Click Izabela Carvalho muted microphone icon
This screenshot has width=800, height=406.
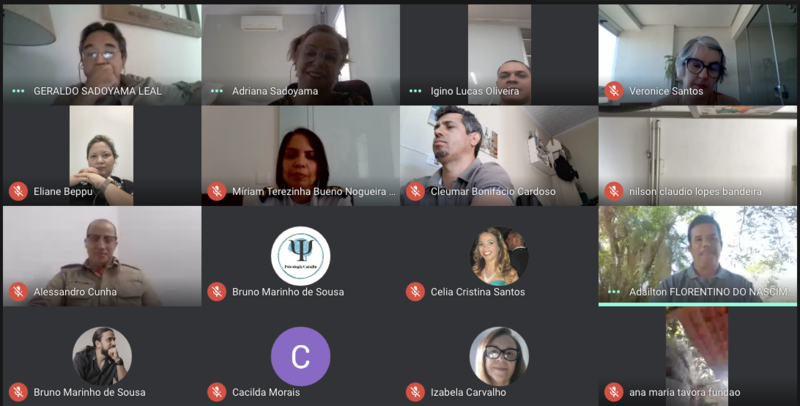(x=415, y=392)
